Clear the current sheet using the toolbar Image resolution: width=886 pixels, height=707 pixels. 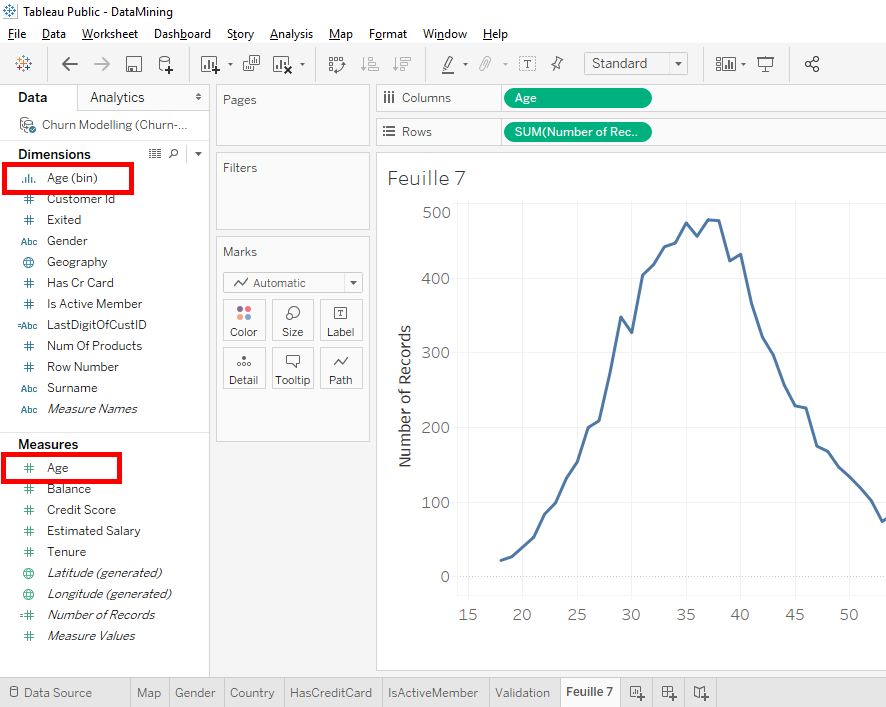(281, 63)
